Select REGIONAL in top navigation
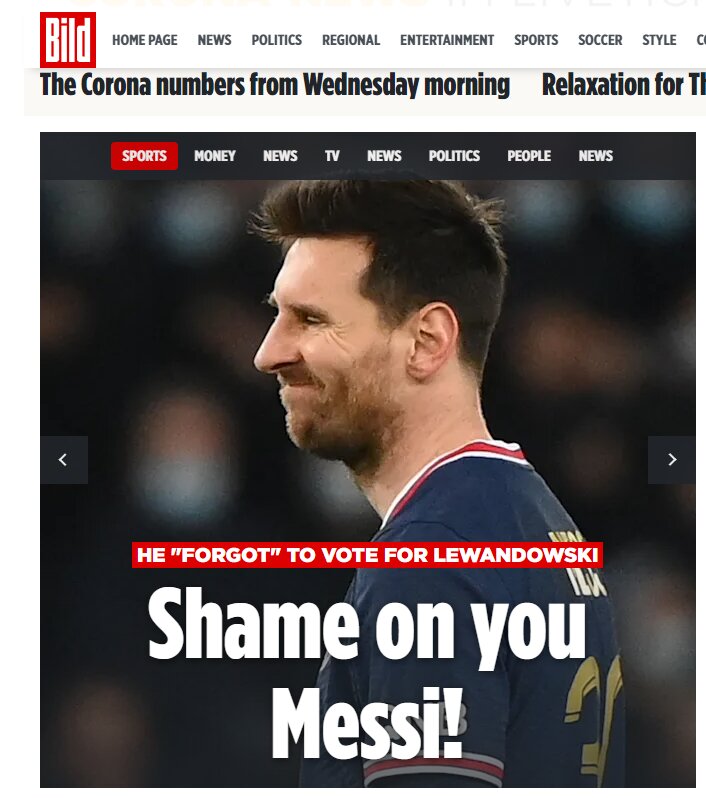Viewport: 706px width, 798px height. pos(351,40)
